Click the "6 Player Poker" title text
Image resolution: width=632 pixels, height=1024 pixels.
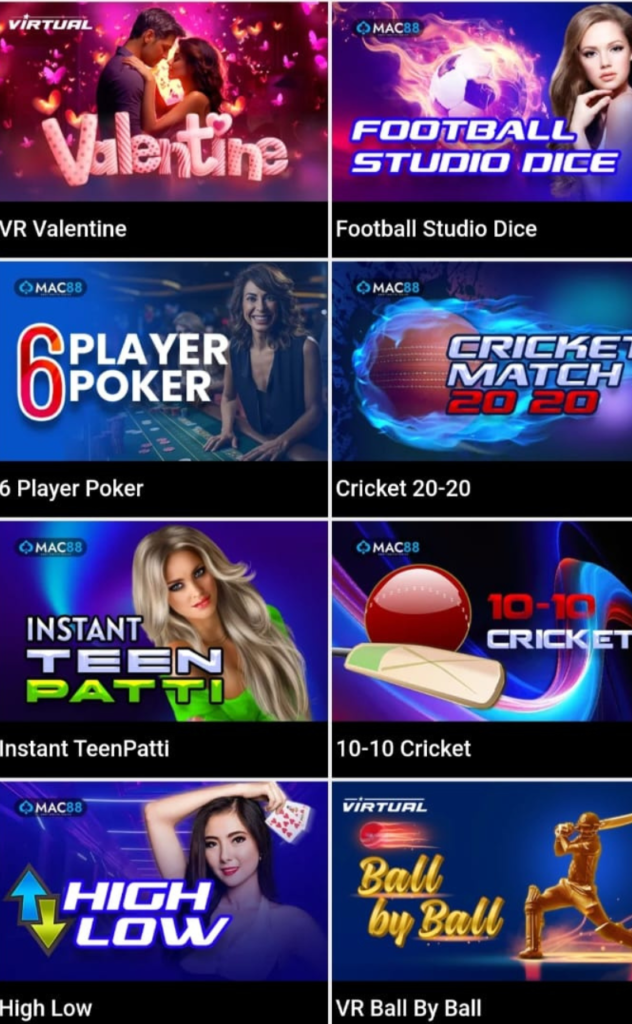(71, 488)
